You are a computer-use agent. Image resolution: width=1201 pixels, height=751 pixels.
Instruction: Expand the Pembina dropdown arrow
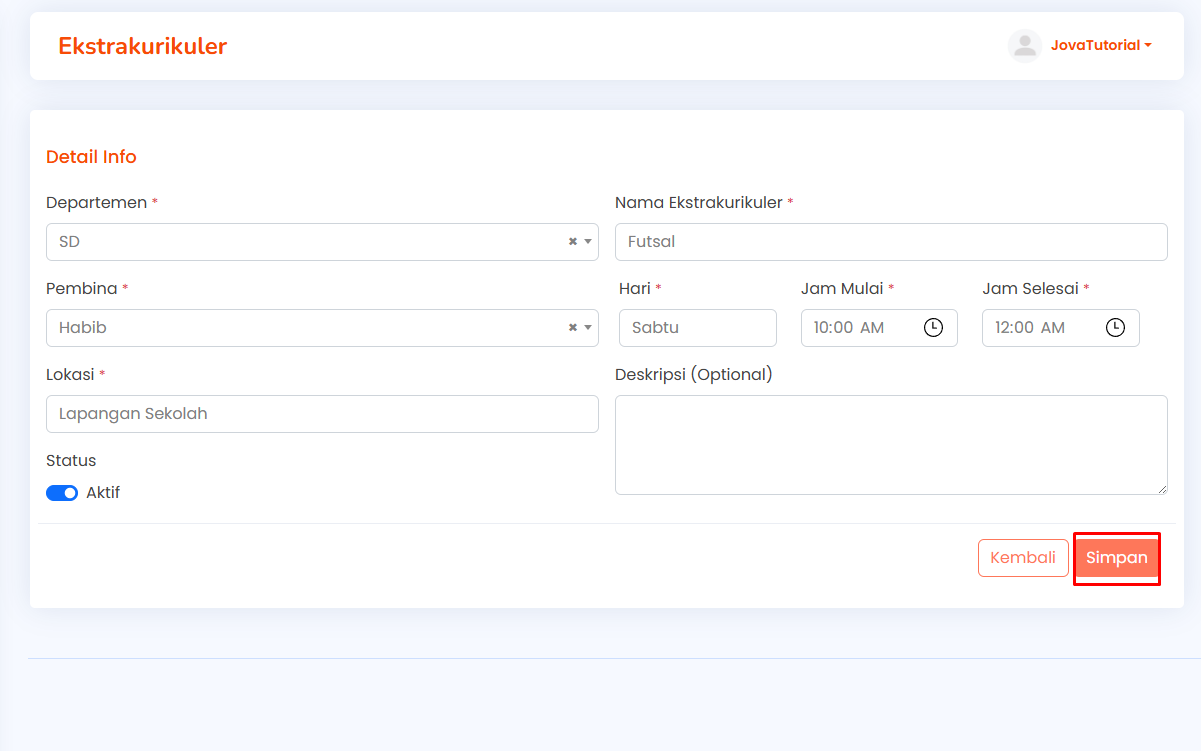pos(588,328)
